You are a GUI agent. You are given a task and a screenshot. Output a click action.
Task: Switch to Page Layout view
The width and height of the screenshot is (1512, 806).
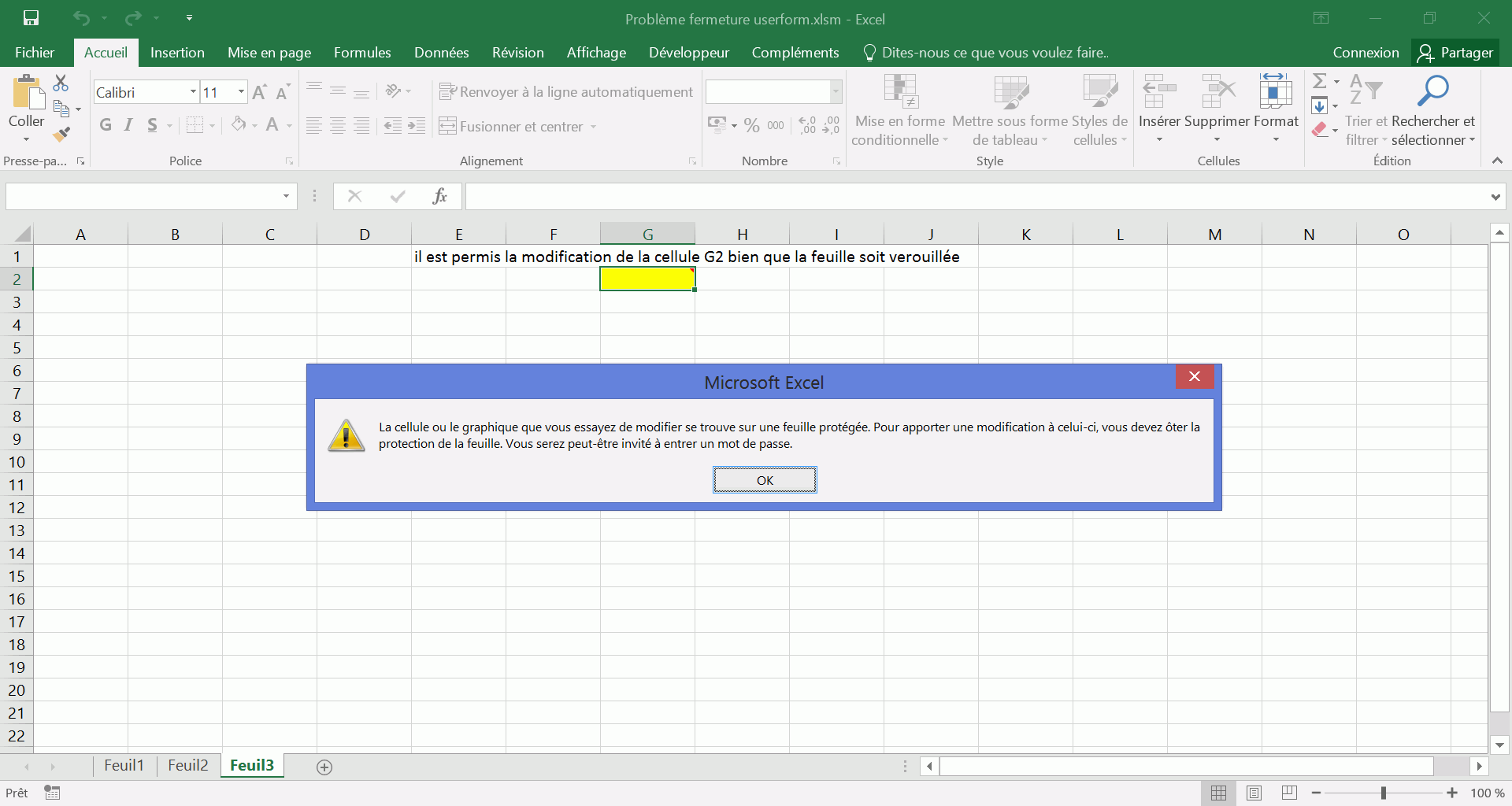(x=1254, y=793)
